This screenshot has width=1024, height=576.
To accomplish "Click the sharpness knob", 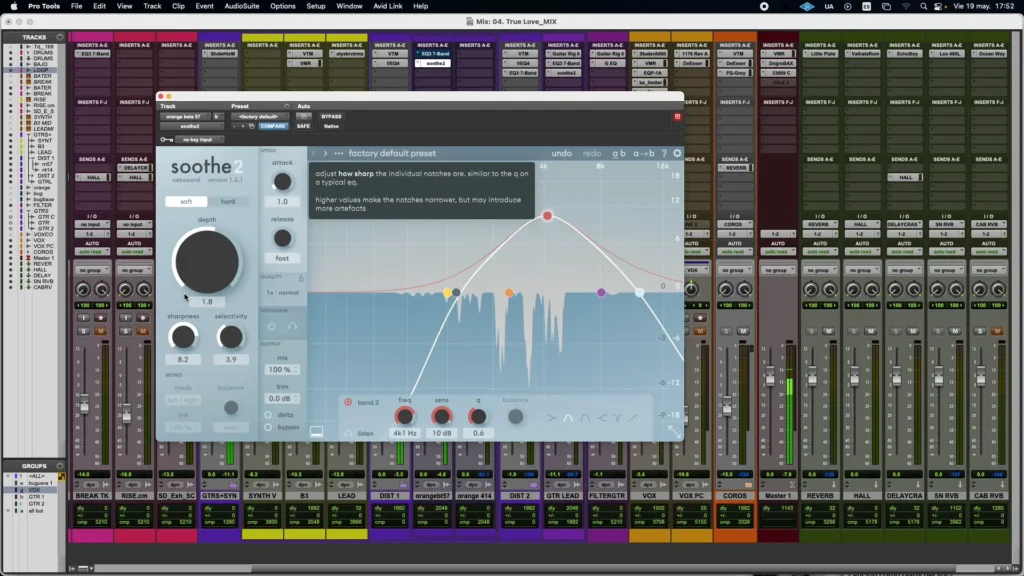I will point(183,337).
